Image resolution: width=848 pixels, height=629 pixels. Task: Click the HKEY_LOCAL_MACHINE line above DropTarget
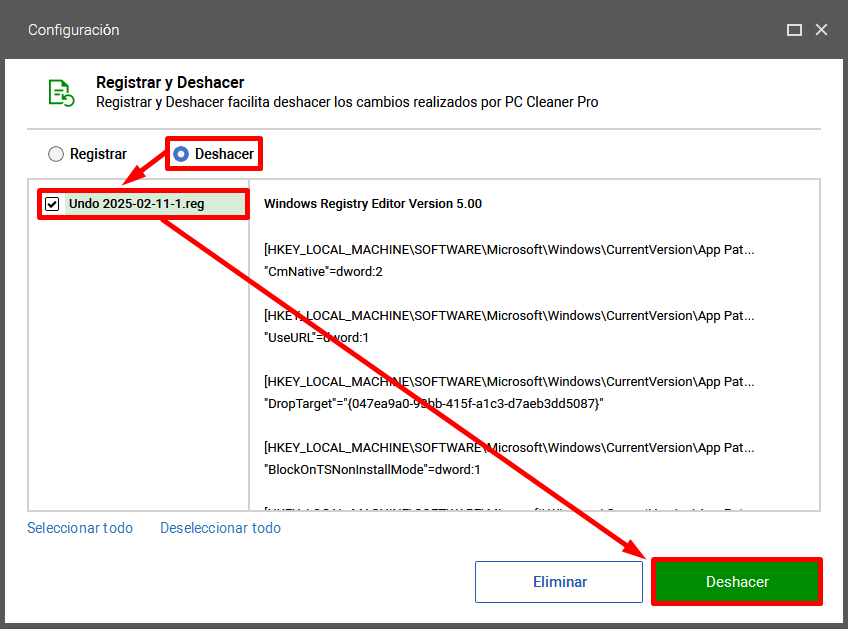click(509, 382)
